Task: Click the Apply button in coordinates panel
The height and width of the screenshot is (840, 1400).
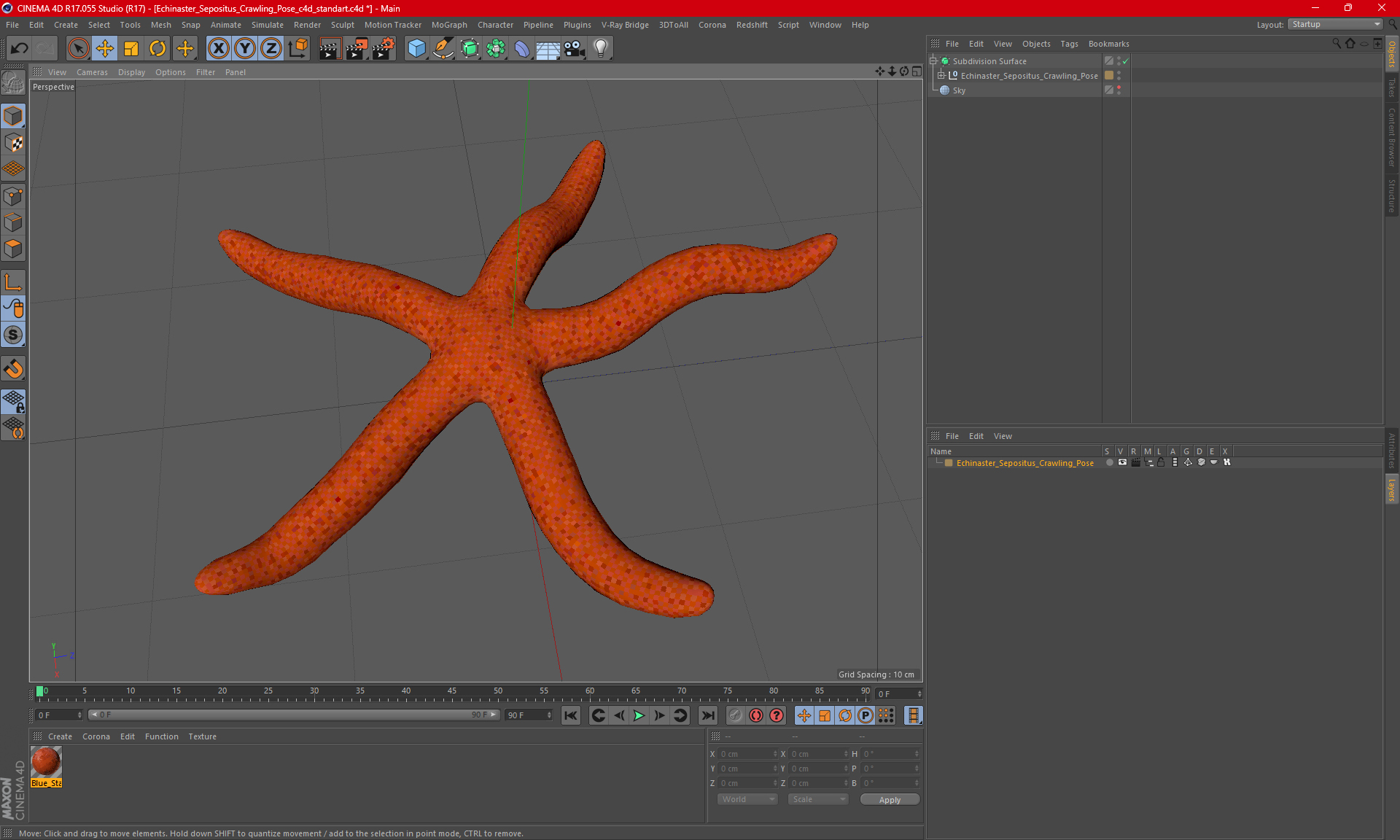Action: click(x=888, y=799)
